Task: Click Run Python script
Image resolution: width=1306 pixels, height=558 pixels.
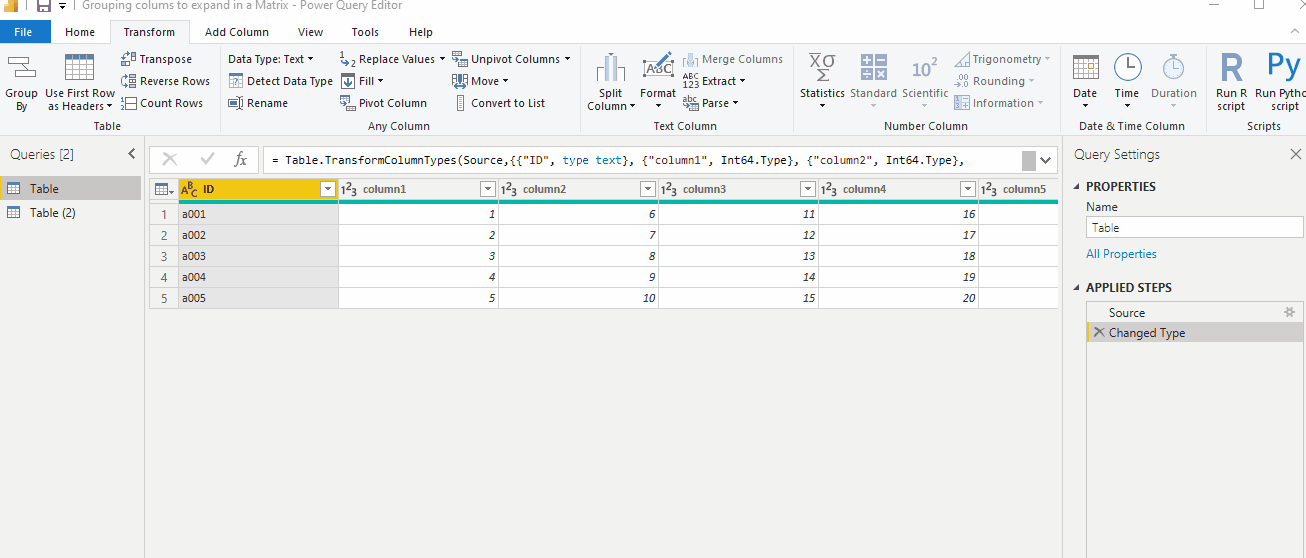Action: 1280,82
